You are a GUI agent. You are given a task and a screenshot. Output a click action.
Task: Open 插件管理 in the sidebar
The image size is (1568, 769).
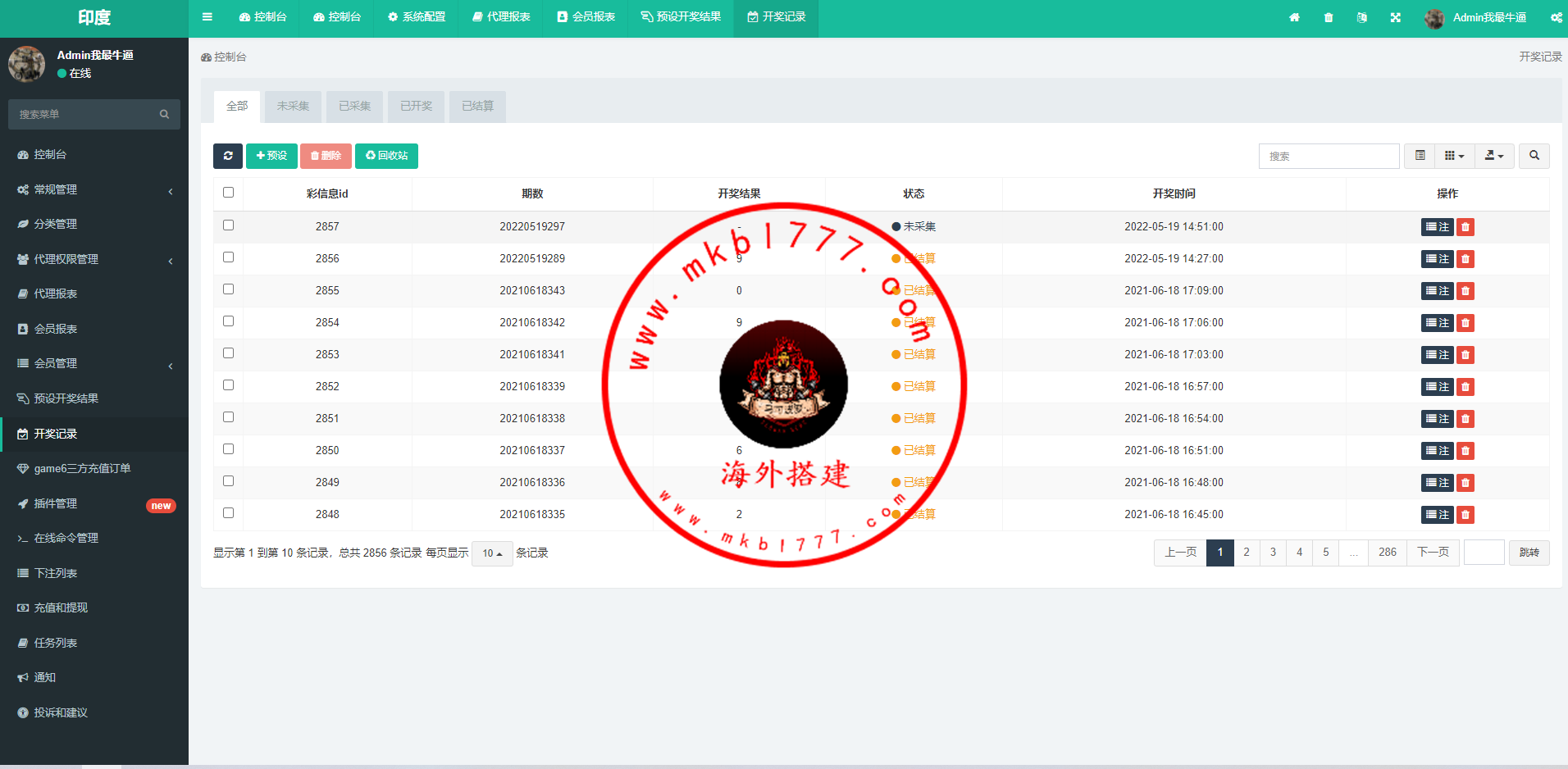[94, 503]
